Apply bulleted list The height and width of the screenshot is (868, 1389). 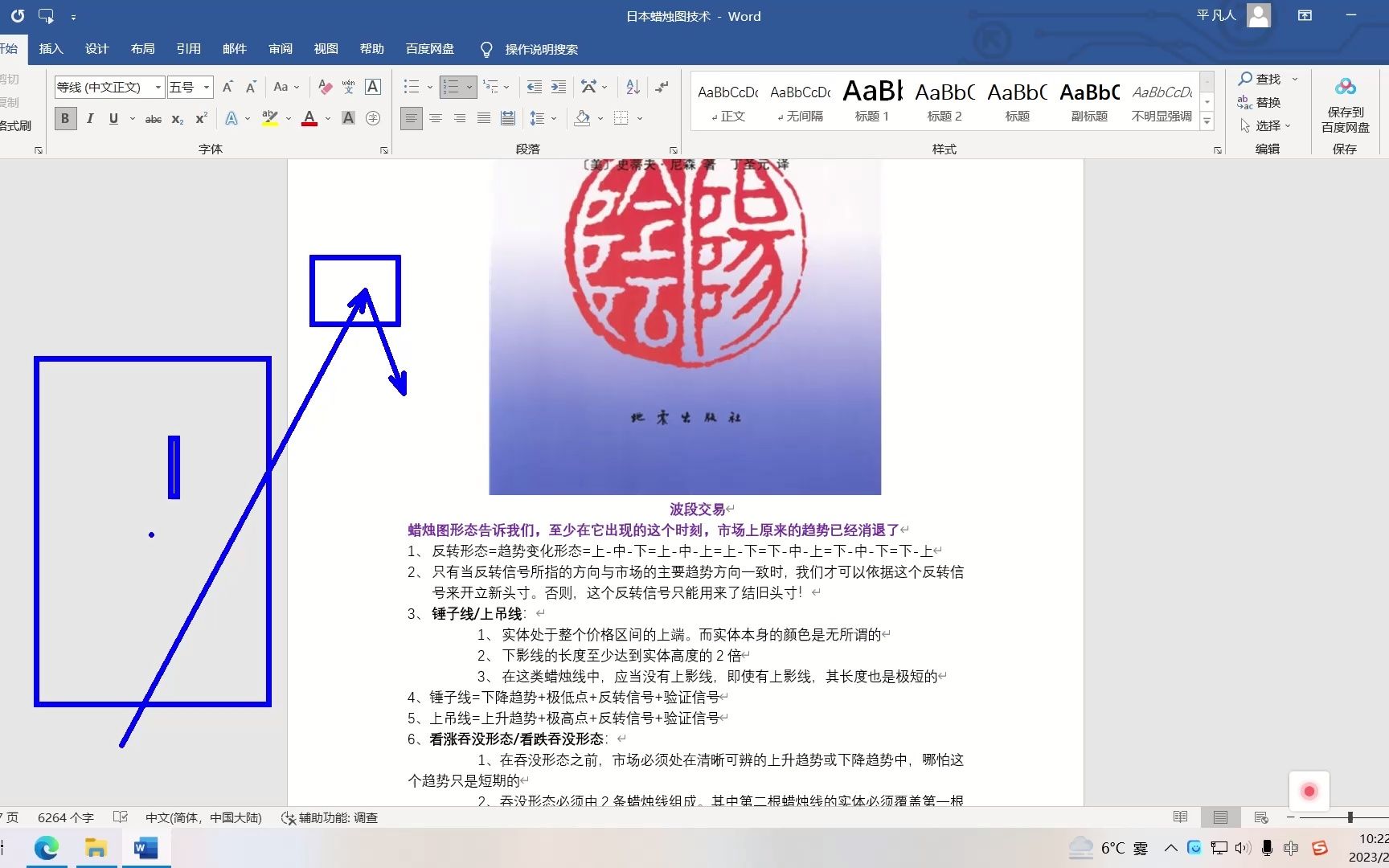411,87
